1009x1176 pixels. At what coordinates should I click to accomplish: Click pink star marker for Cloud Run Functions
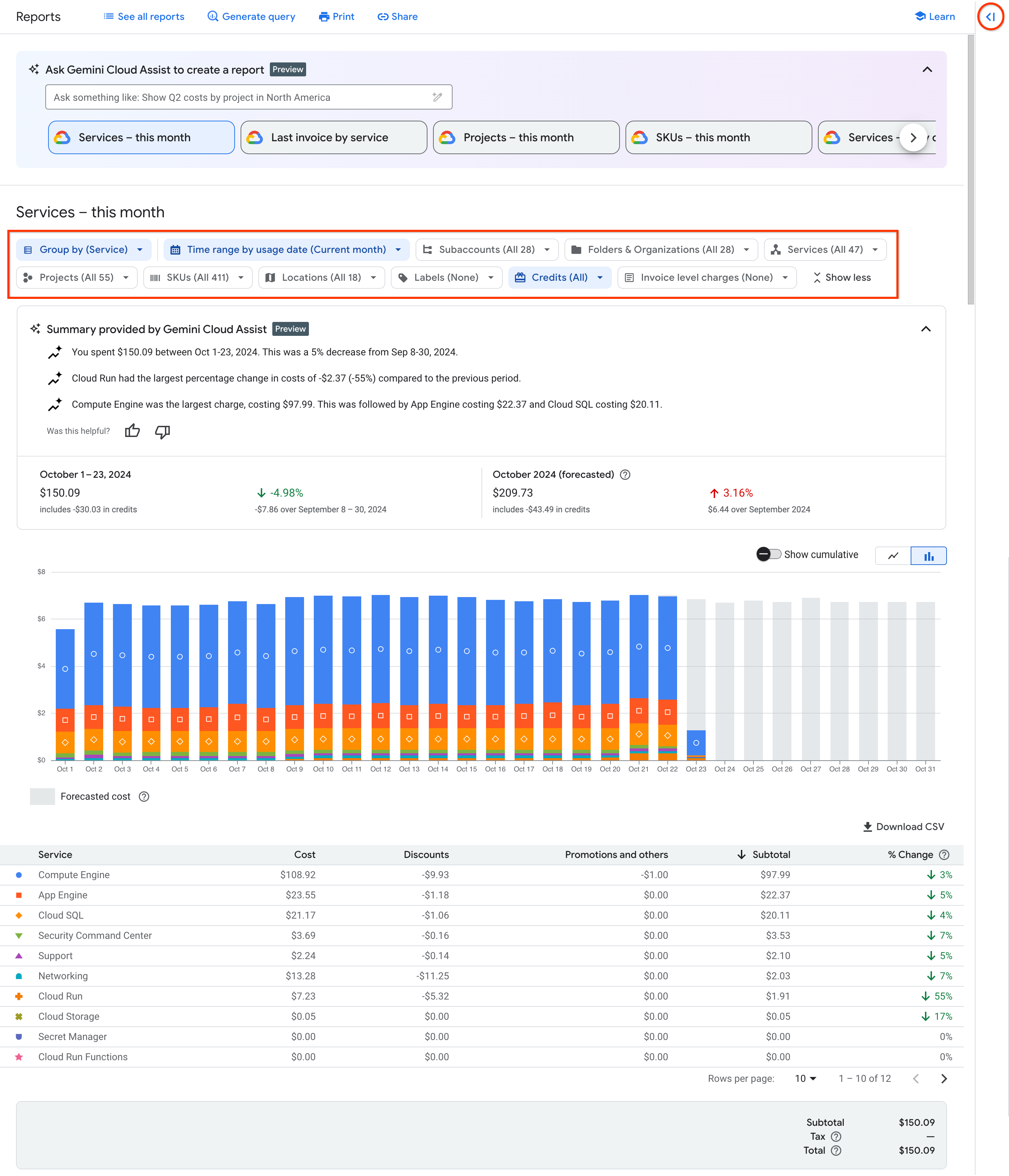[19, 1057]
